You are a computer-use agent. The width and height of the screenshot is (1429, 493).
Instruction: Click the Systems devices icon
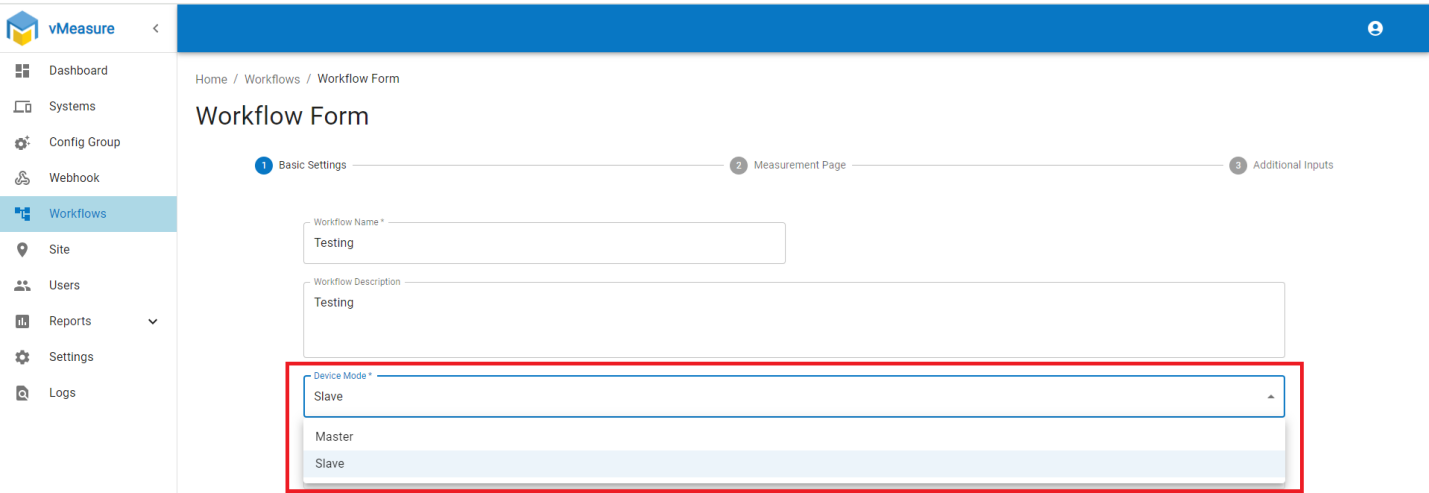[x=22, y=106]
